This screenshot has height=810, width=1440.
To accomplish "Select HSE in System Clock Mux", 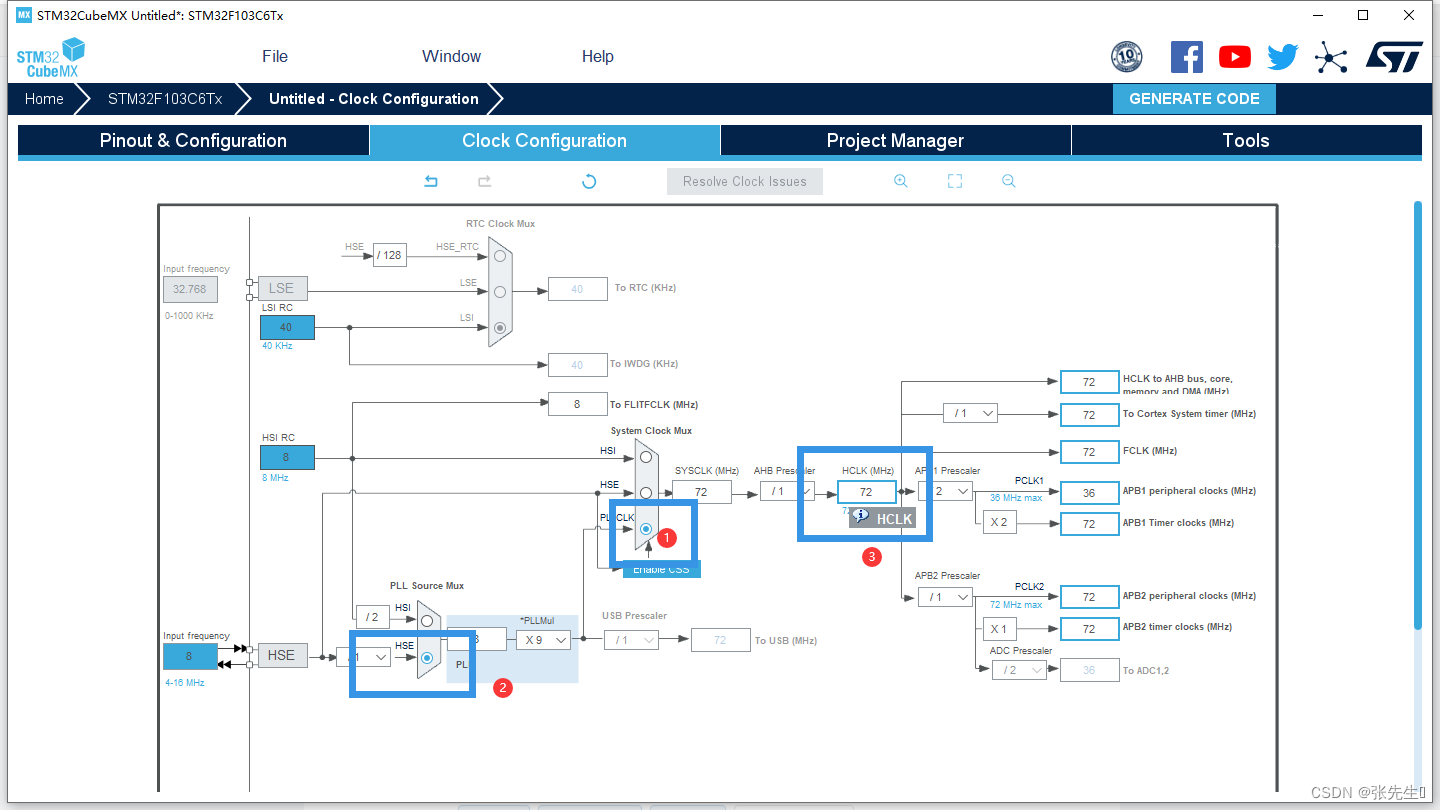I will pyautogui.click(x=646, y=493).
